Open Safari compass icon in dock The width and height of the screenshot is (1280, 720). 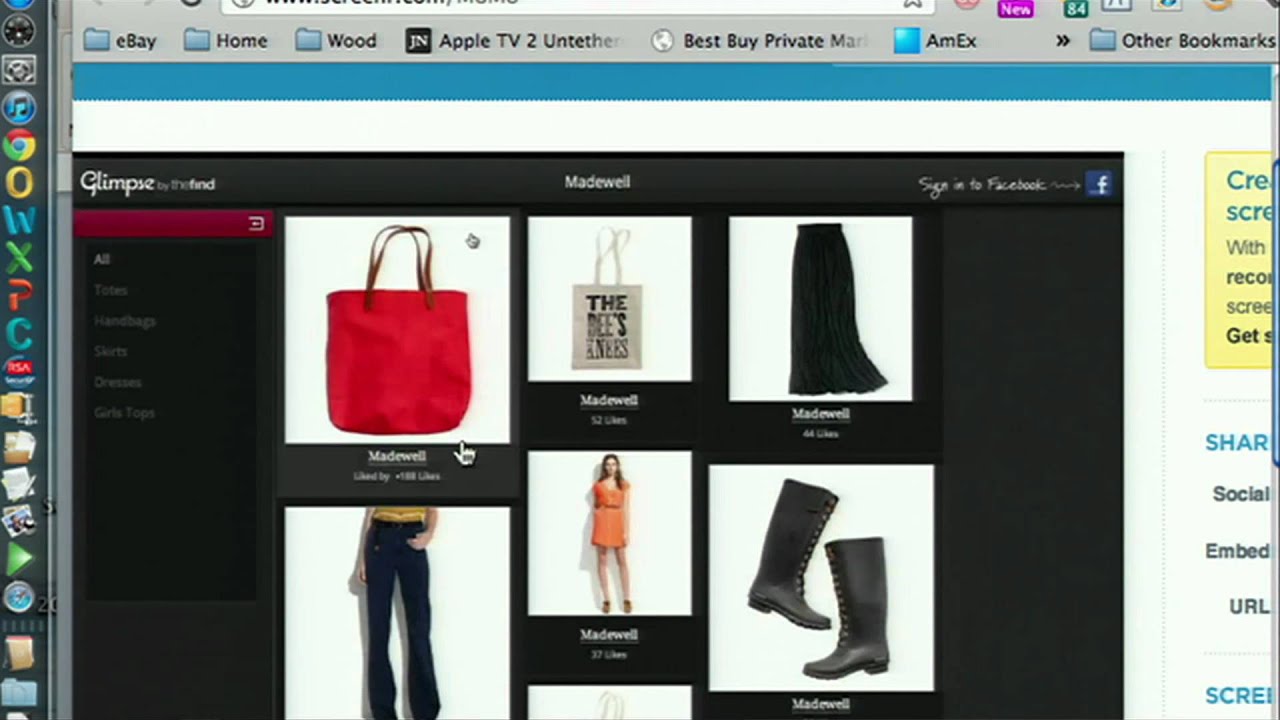coord(19,597)
